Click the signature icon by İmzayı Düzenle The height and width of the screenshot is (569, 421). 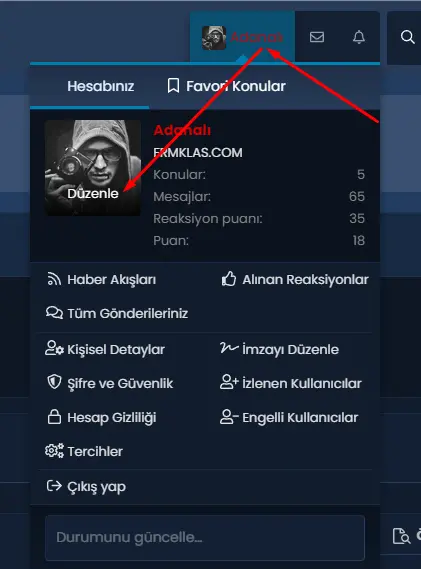229,348
